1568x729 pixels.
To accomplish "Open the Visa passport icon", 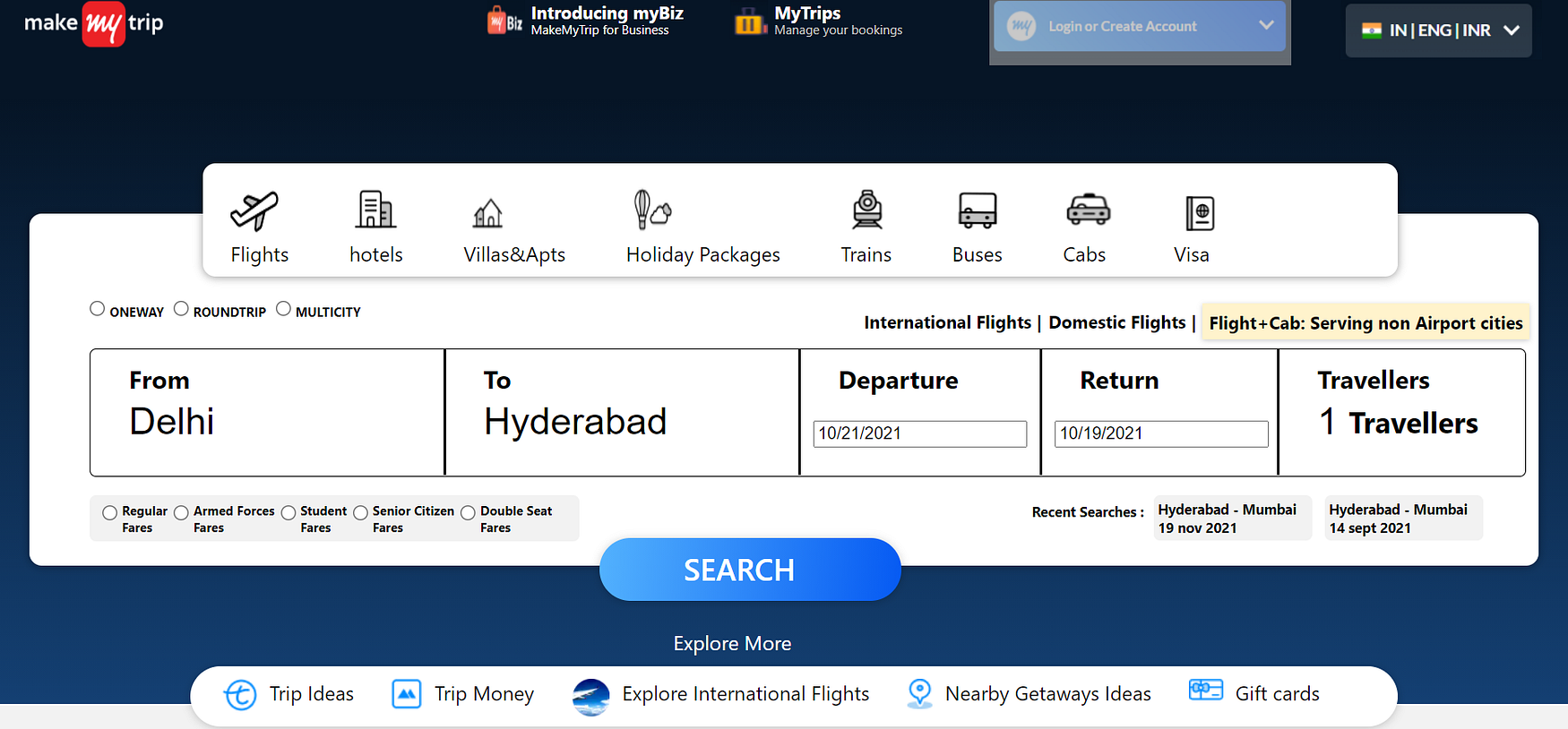I will [1200, 214].
